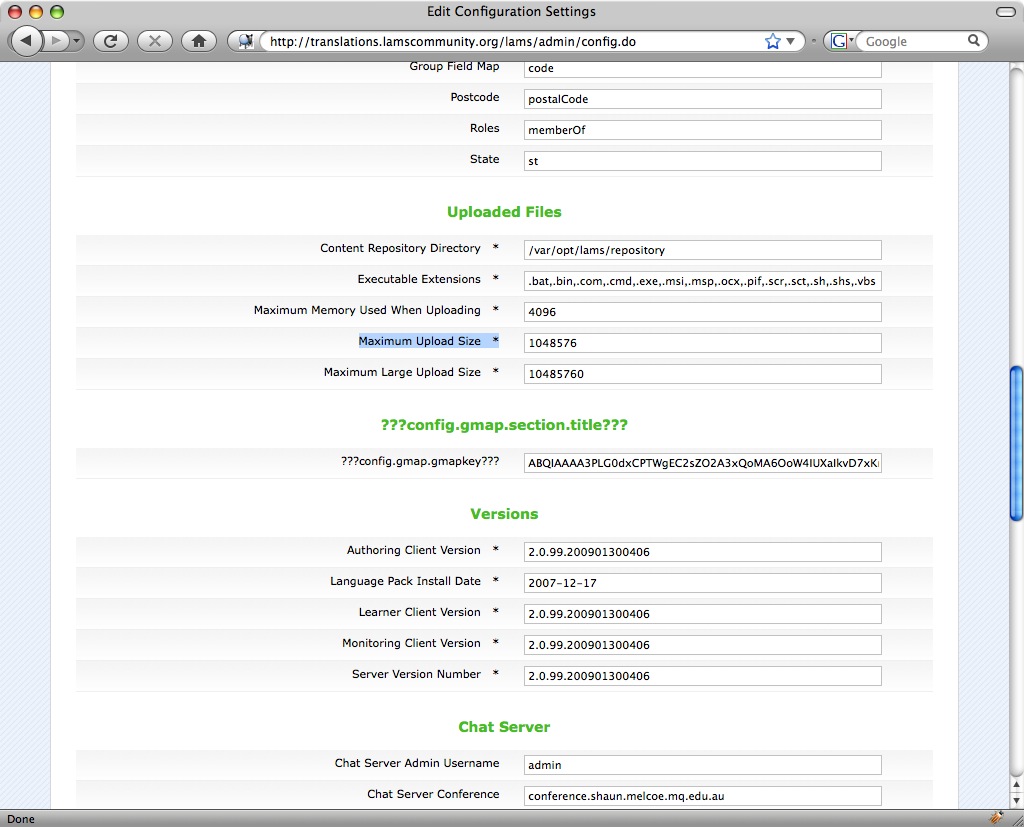Bookmark this page with the star icon
The height and width of the screenshot is (827, 1024).
pos(772,41)
